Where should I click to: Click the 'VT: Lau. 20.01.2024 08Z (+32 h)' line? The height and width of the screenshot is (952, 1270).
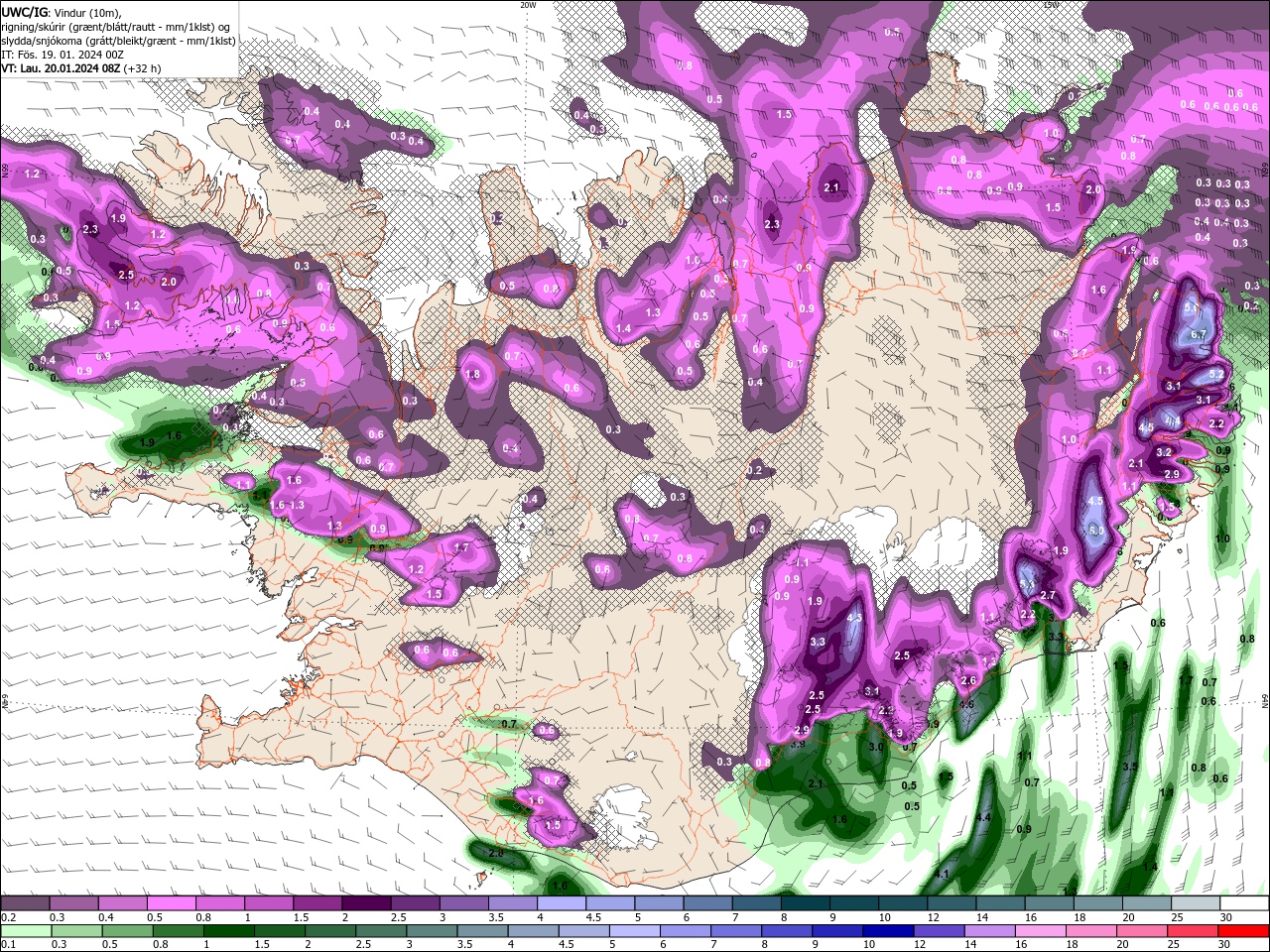[x=82, y=68]
